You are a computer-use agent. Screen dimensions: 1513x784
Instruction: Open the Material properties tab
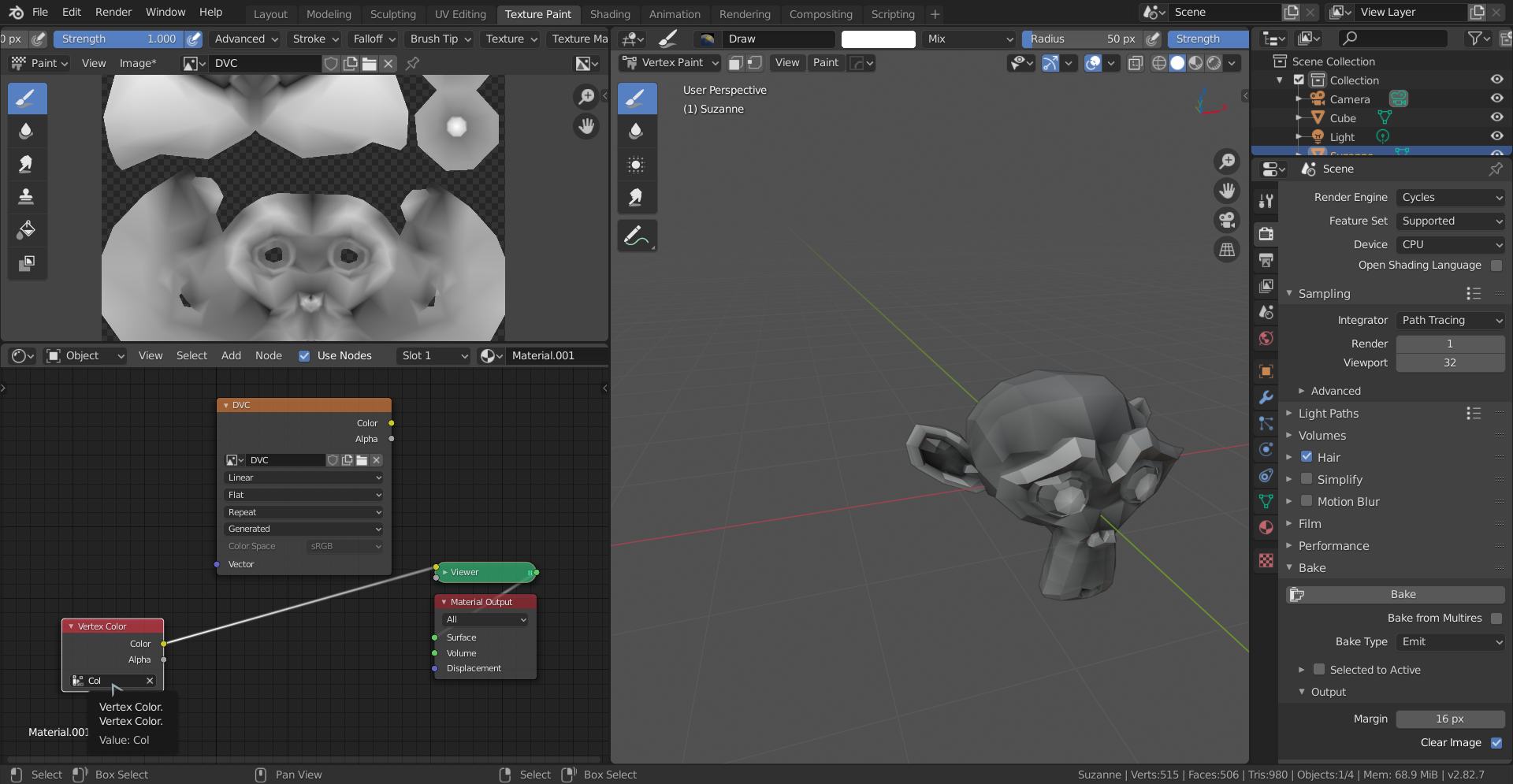(x=1266, y=527)
